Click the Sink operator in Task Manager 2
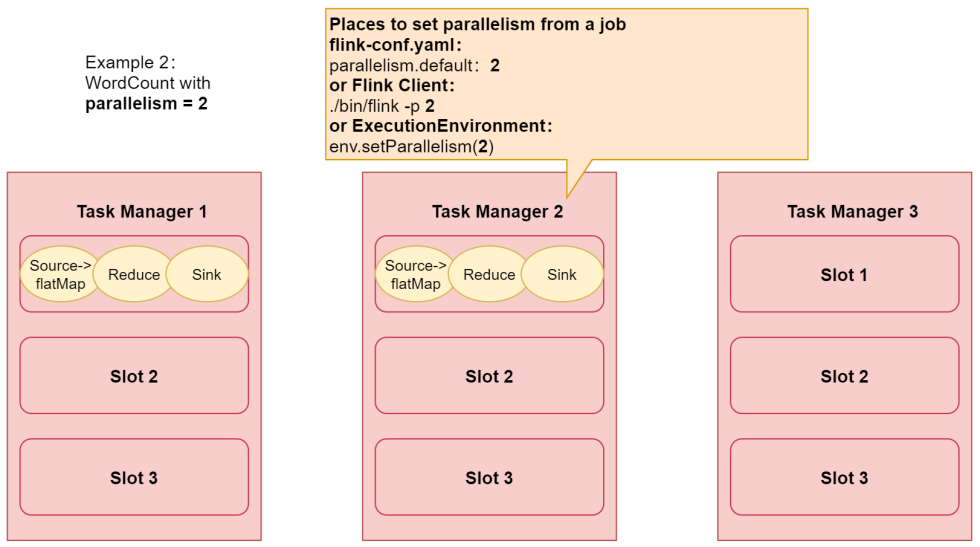The image size is (980, 547). (562, 274)
